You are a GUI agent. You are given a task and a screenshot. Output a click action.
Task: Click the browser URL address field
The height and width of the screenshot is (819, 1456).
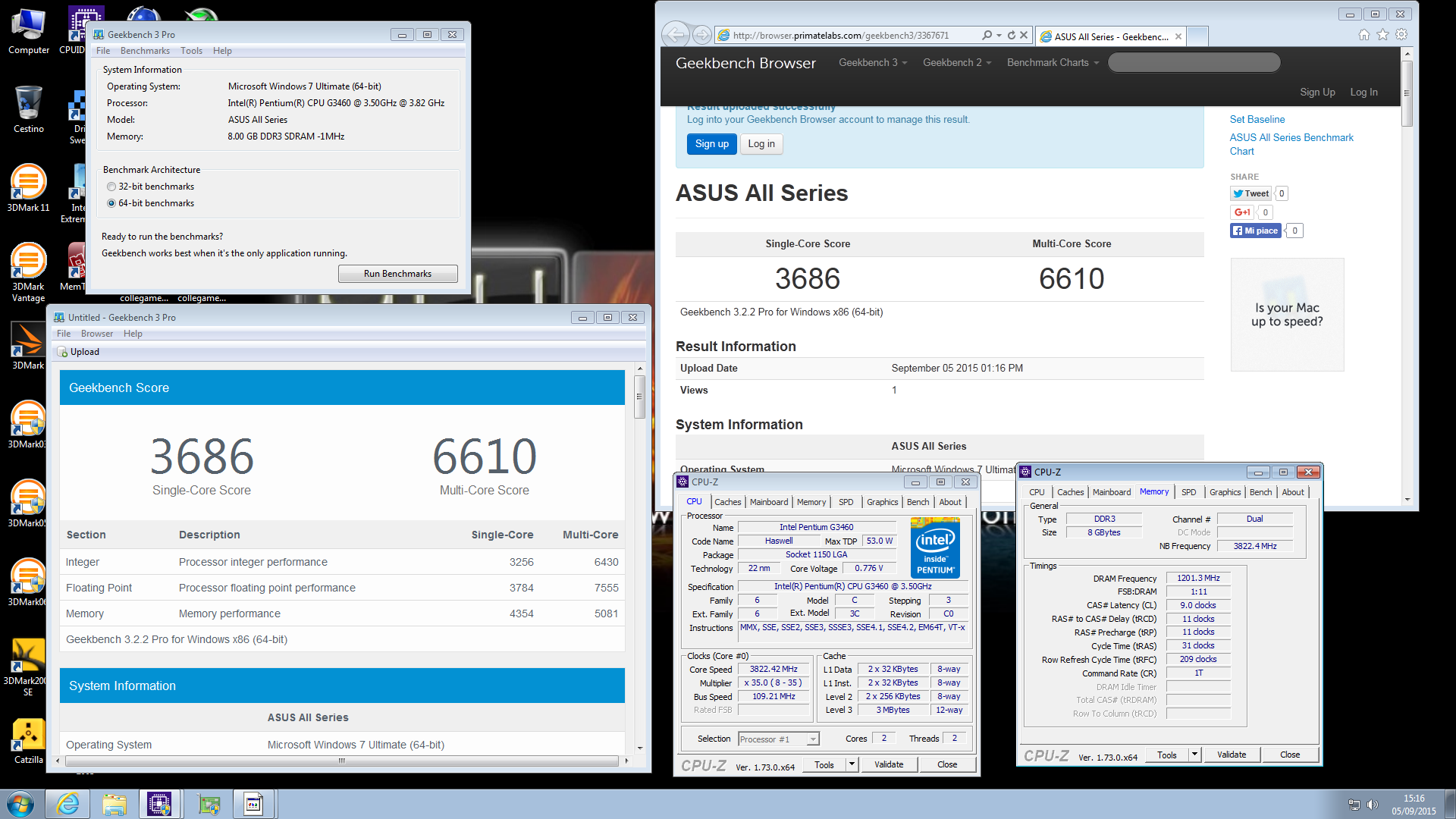point(848,35)
